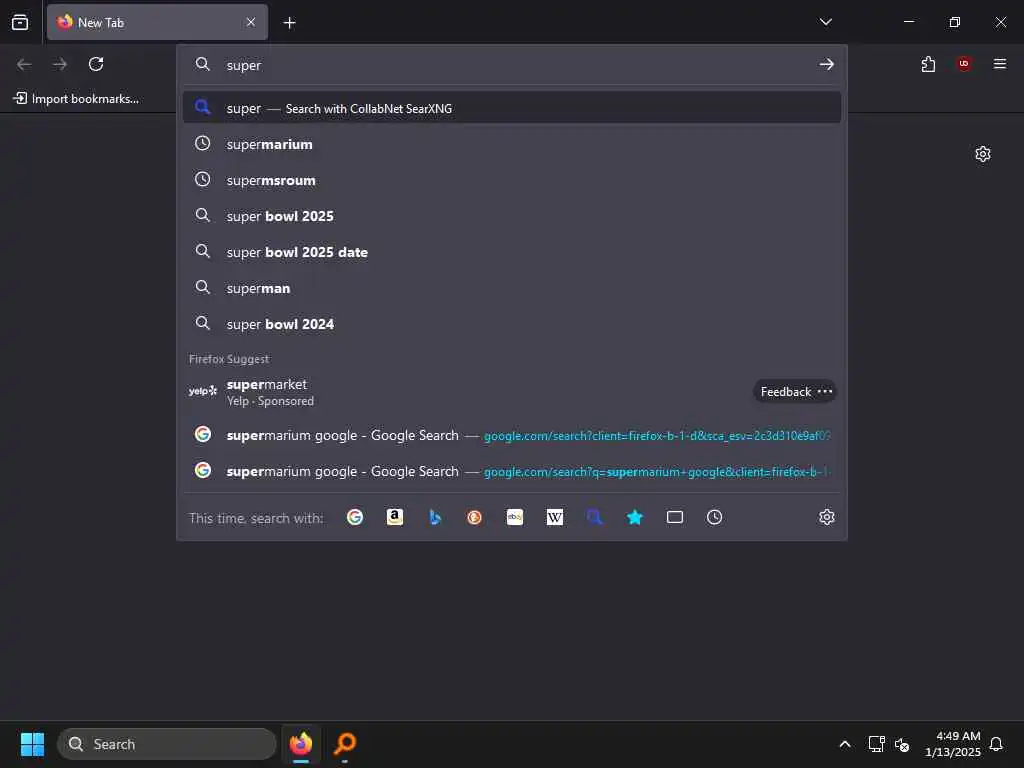Click the Go arrow in address bar

[827, 64]
